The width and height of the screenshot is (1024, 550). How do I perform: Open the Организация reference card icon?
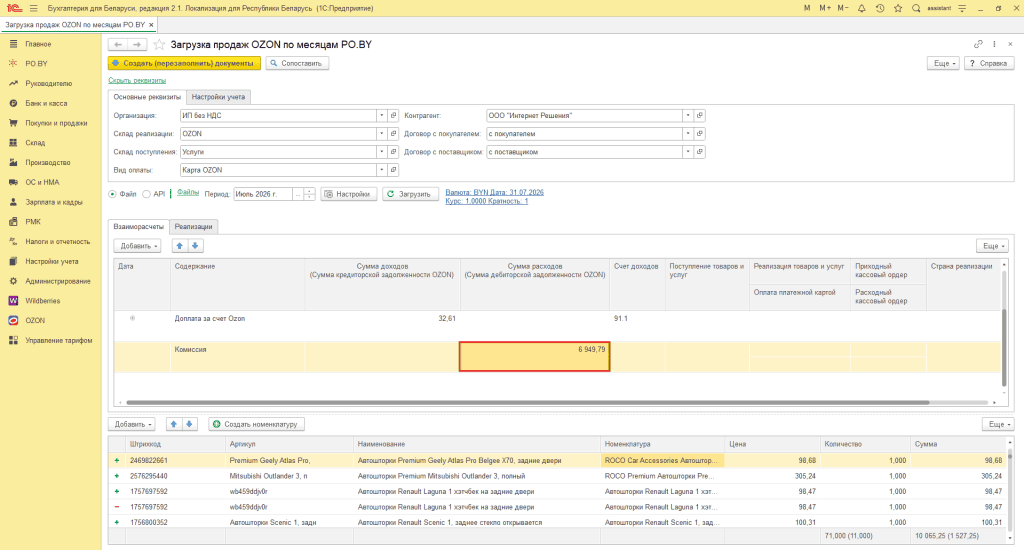[x=393, y=116]
